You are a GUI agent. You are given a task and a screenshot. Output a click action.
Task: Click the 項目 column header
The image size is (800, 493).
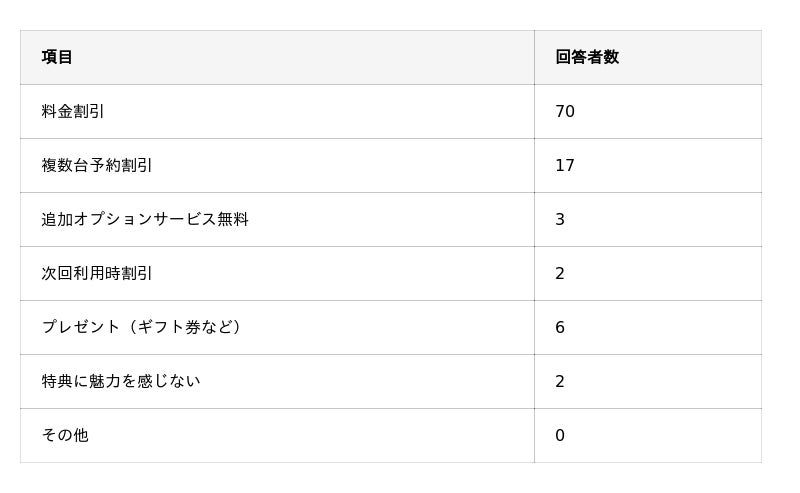(57, 57)
